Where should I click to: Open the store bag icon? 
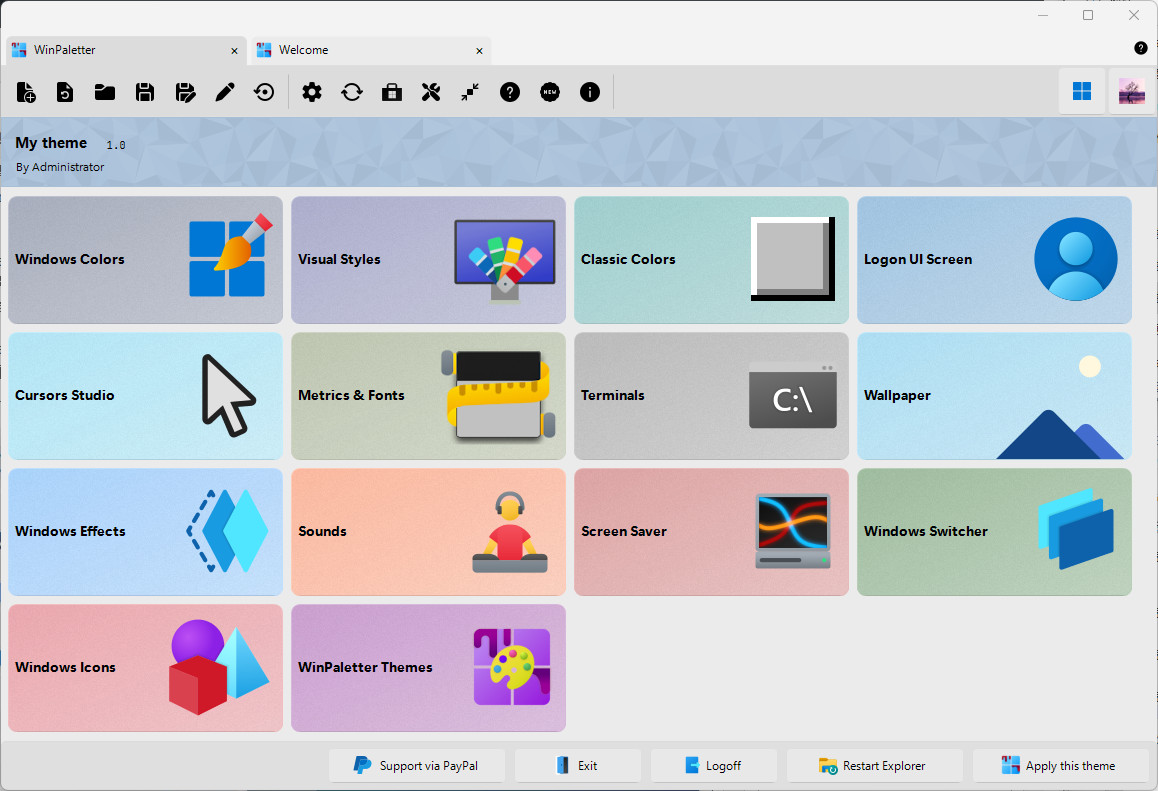[x=391, y=92]
